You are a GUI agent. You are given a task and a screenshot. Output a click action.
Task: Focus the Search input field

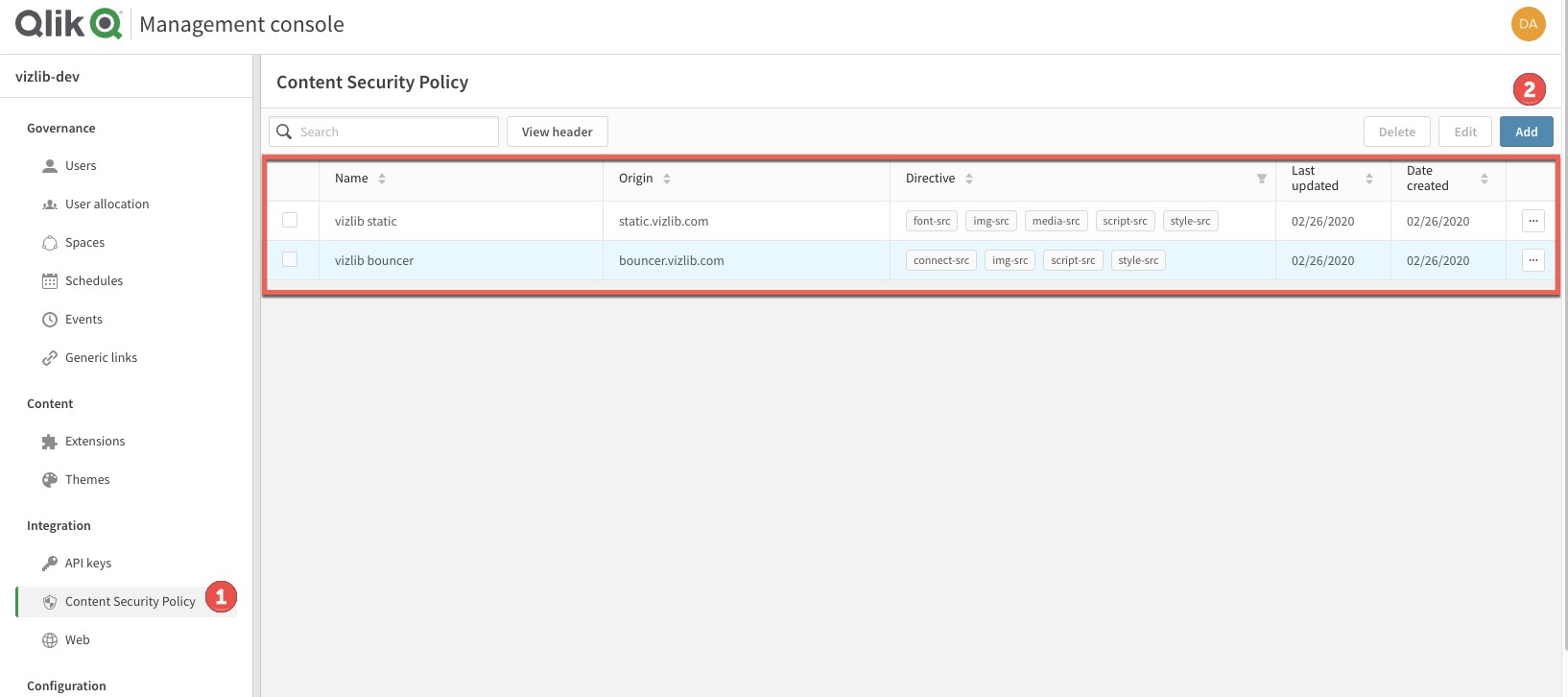coord(384,132)
